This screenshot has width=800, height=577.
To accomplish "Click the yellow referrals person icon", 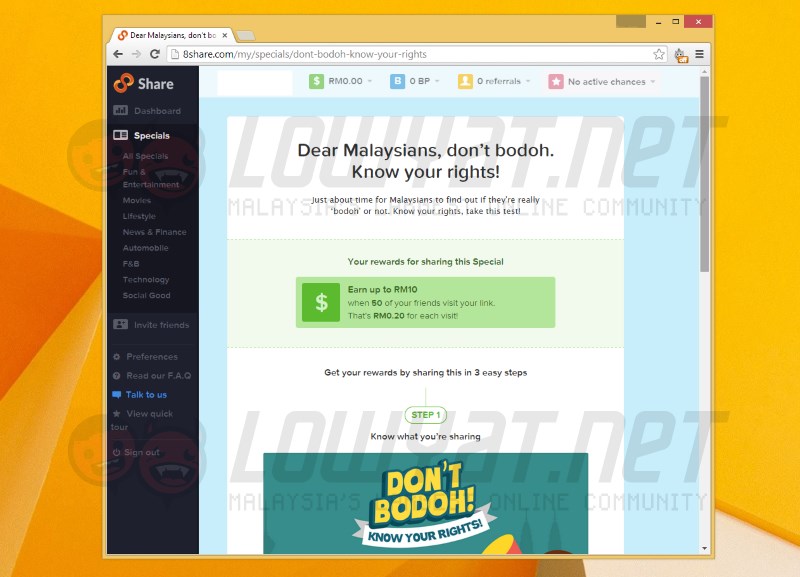I will pos(465,82).
